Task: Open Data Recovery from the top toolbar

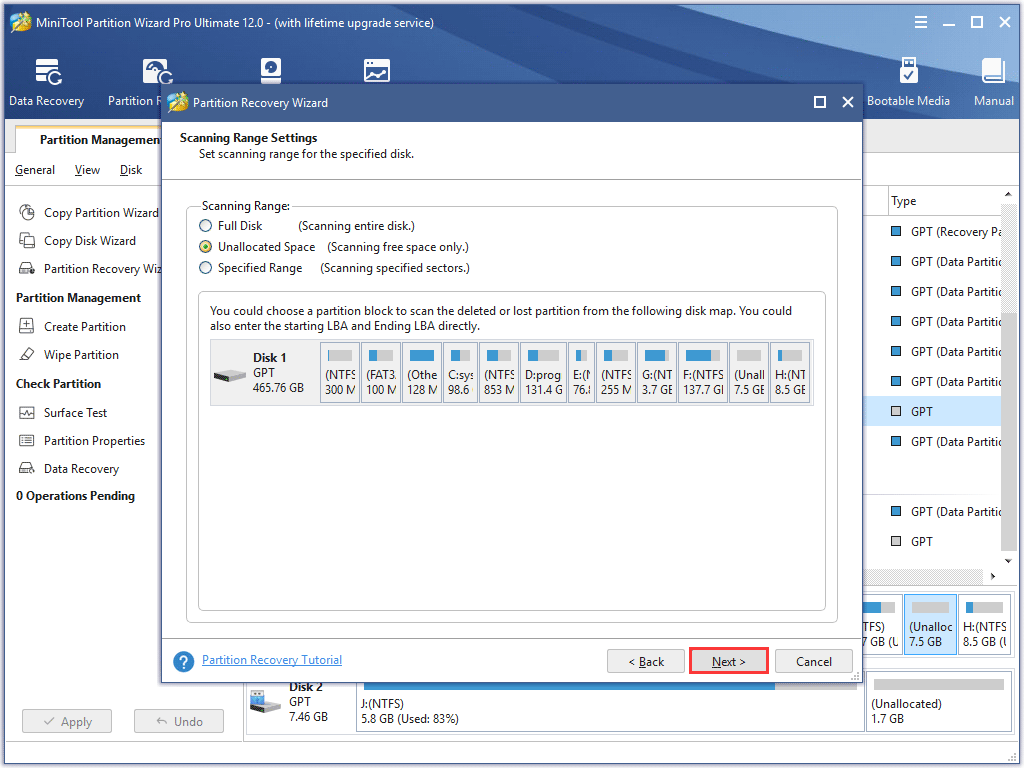Action: pos(46,82)
